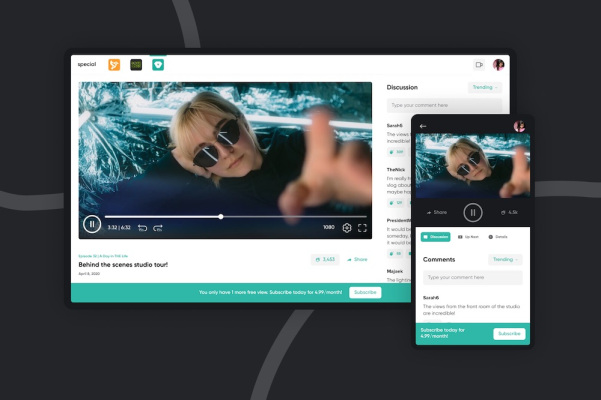Pause the desktop video player

tap(91, 225)
